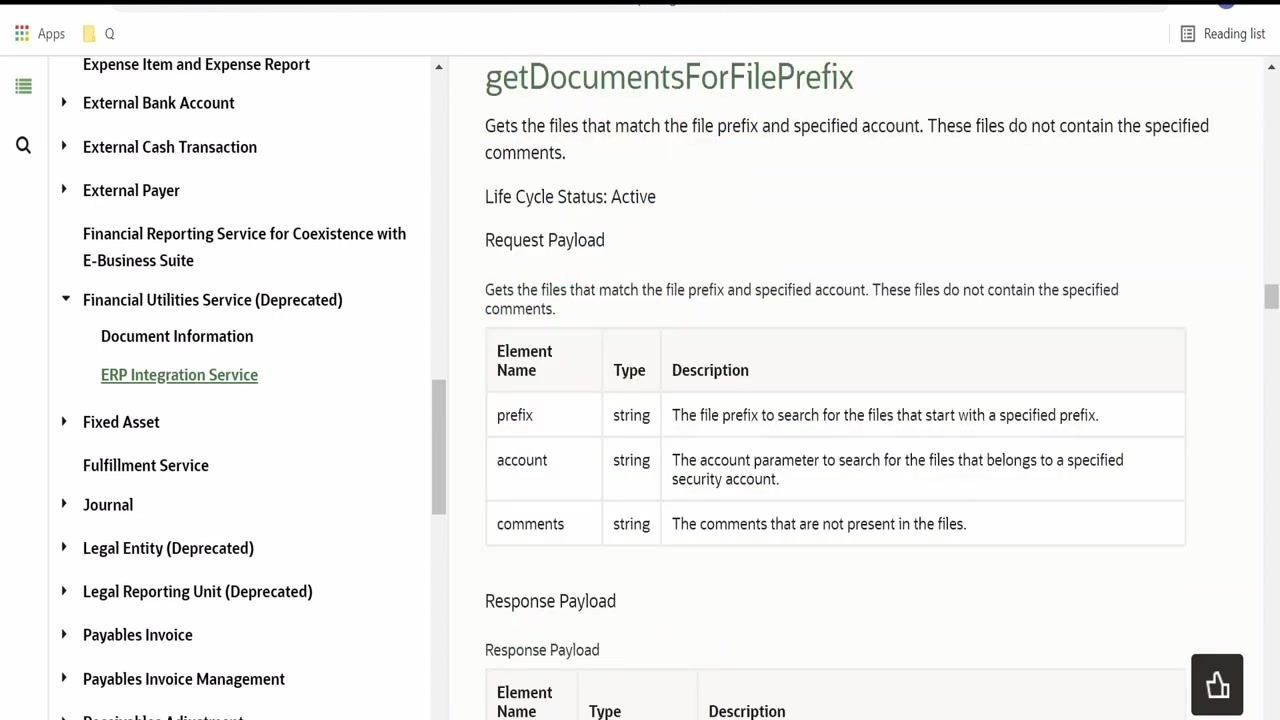Open Financial Reporting Service for Coexistence

pos(244,247)
